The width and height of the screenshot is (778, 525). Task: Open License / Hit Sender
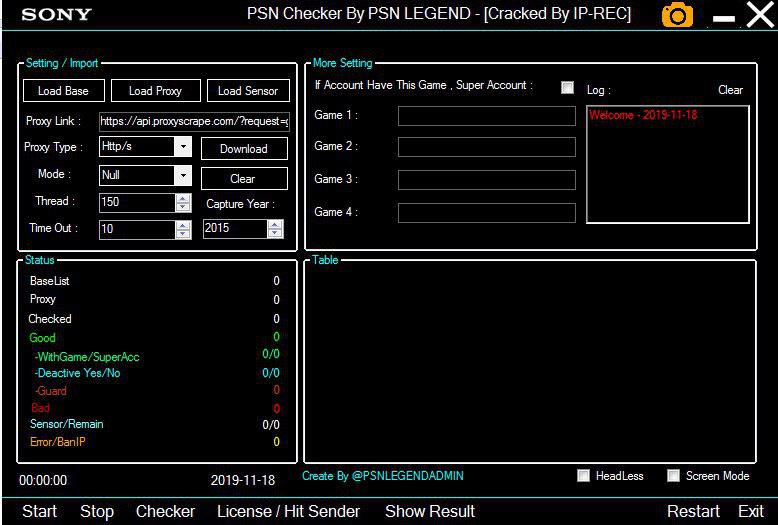point(288,511)
